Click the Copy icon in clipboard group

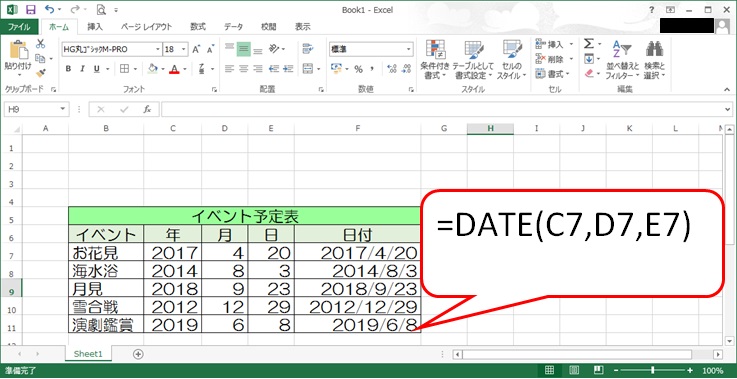[x=40, y=58]
